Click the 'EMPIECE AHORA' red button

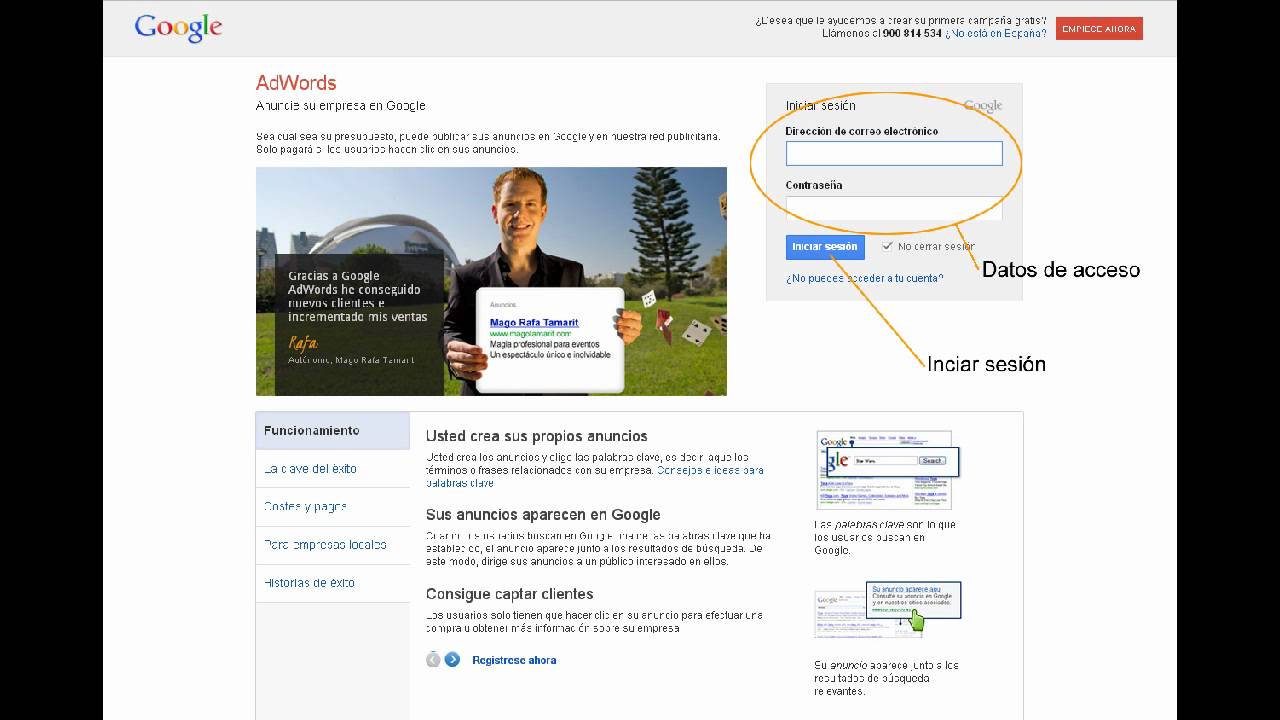coord(1099,29)
